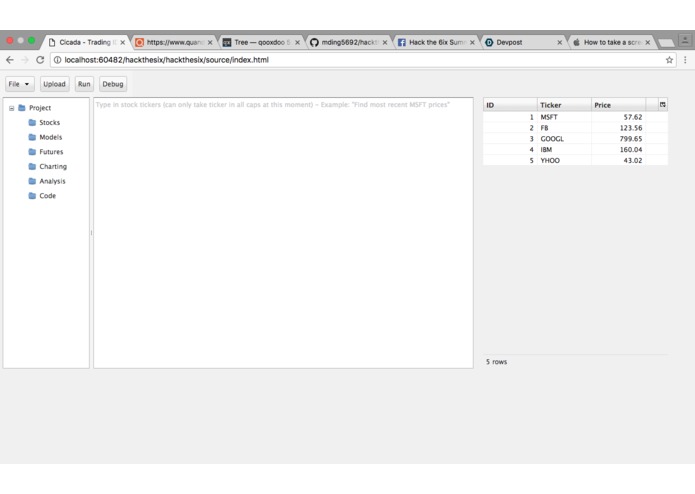Bookmark this page with star icon

[x=669, y=60]
